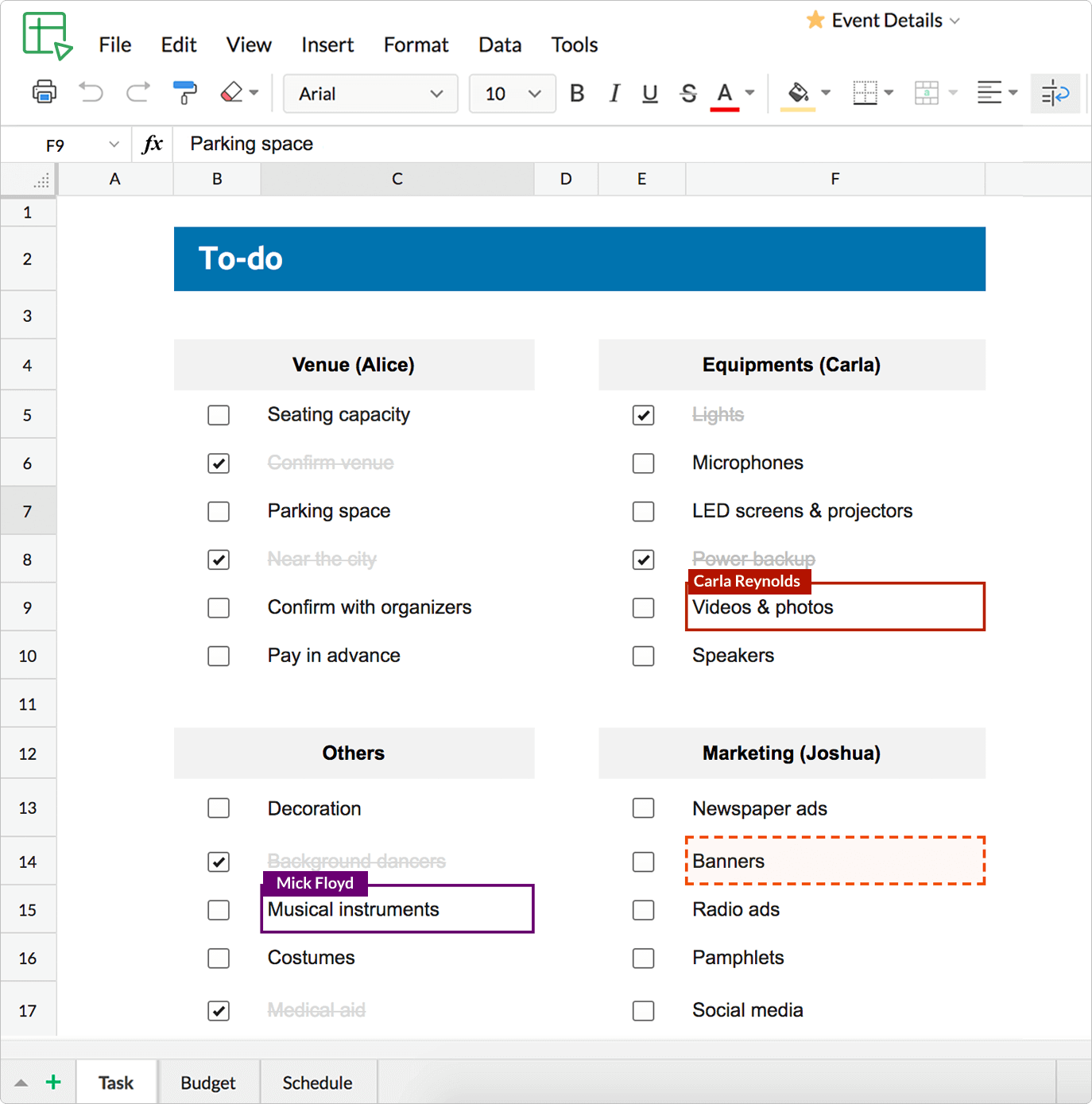
Task: Add a new sheet with the plus button
Action: 52,1082
